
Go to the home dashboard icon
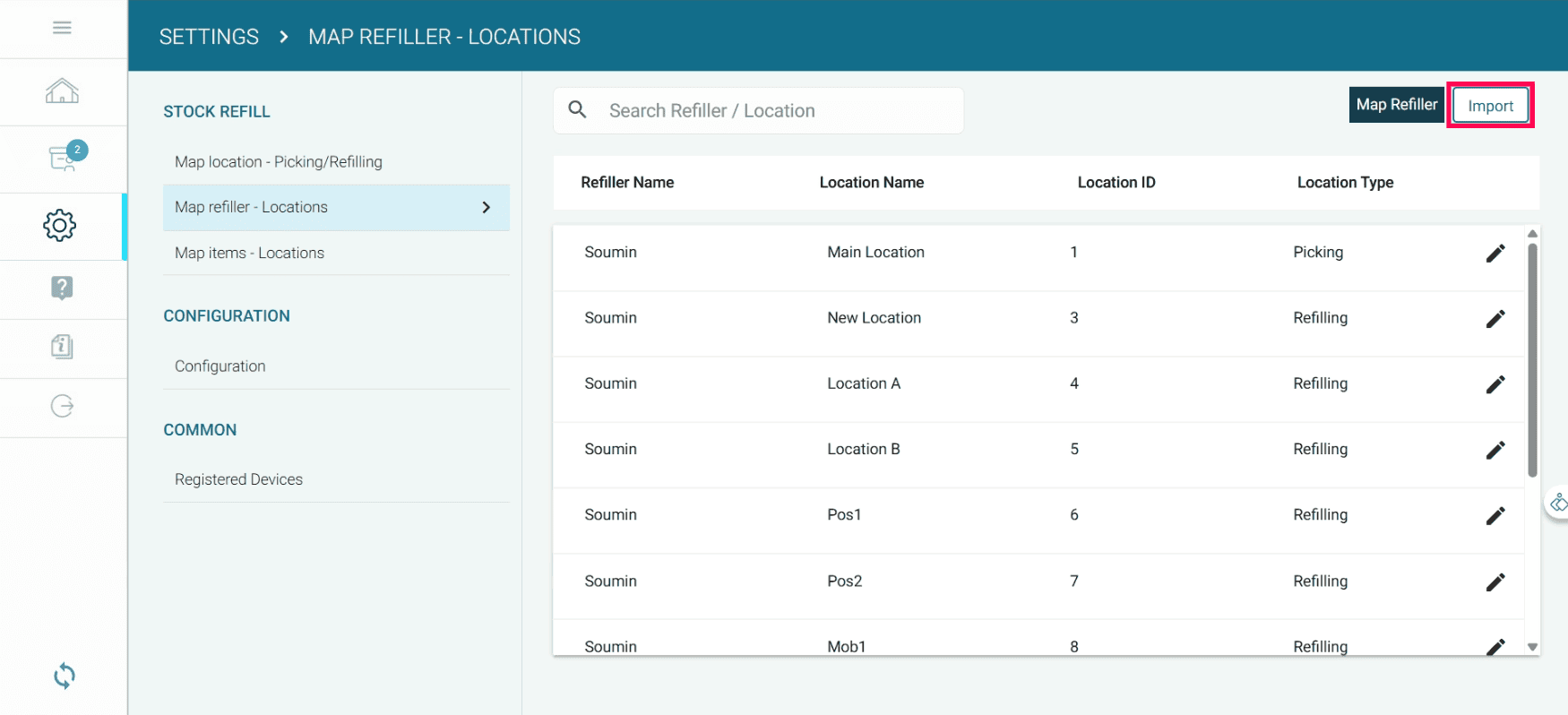[x=62, y=91]
